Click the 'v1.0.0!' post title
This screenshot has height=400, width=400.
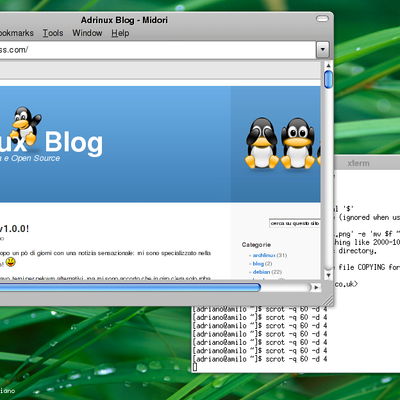[x=14, y=229]
